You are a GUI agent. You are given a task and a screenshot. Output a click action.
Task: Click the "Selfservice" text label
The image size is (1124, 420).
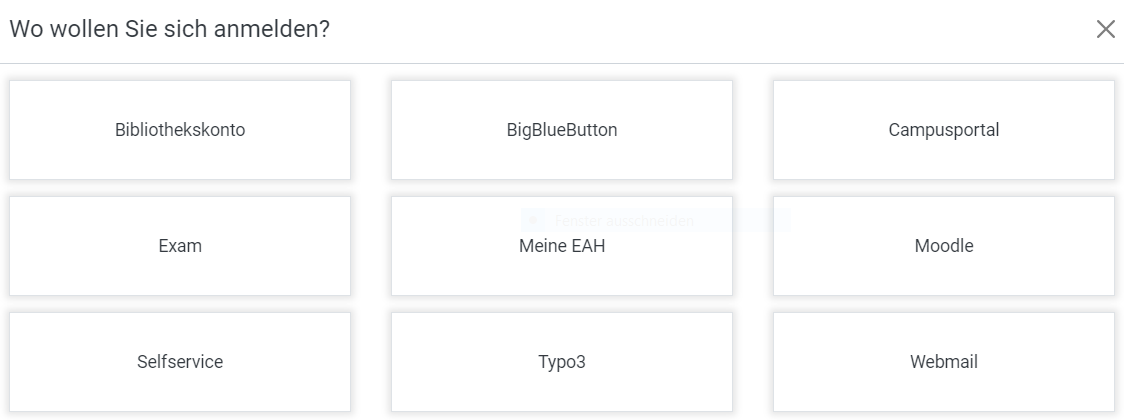180,362
